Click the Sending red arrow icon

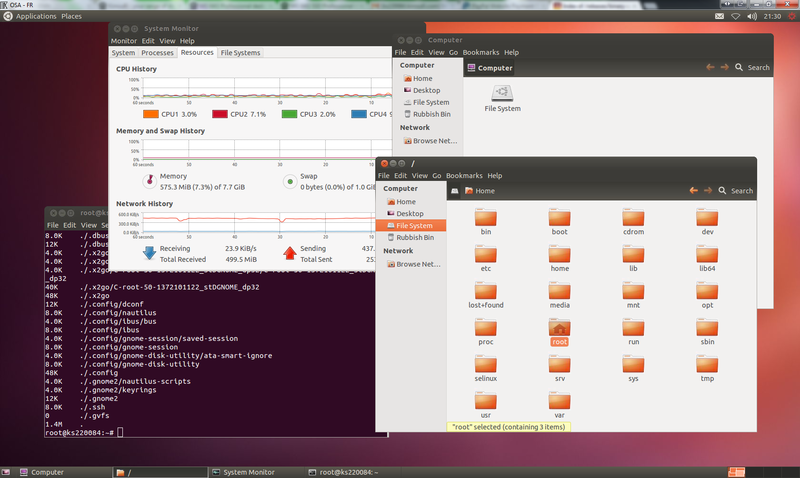290,253
